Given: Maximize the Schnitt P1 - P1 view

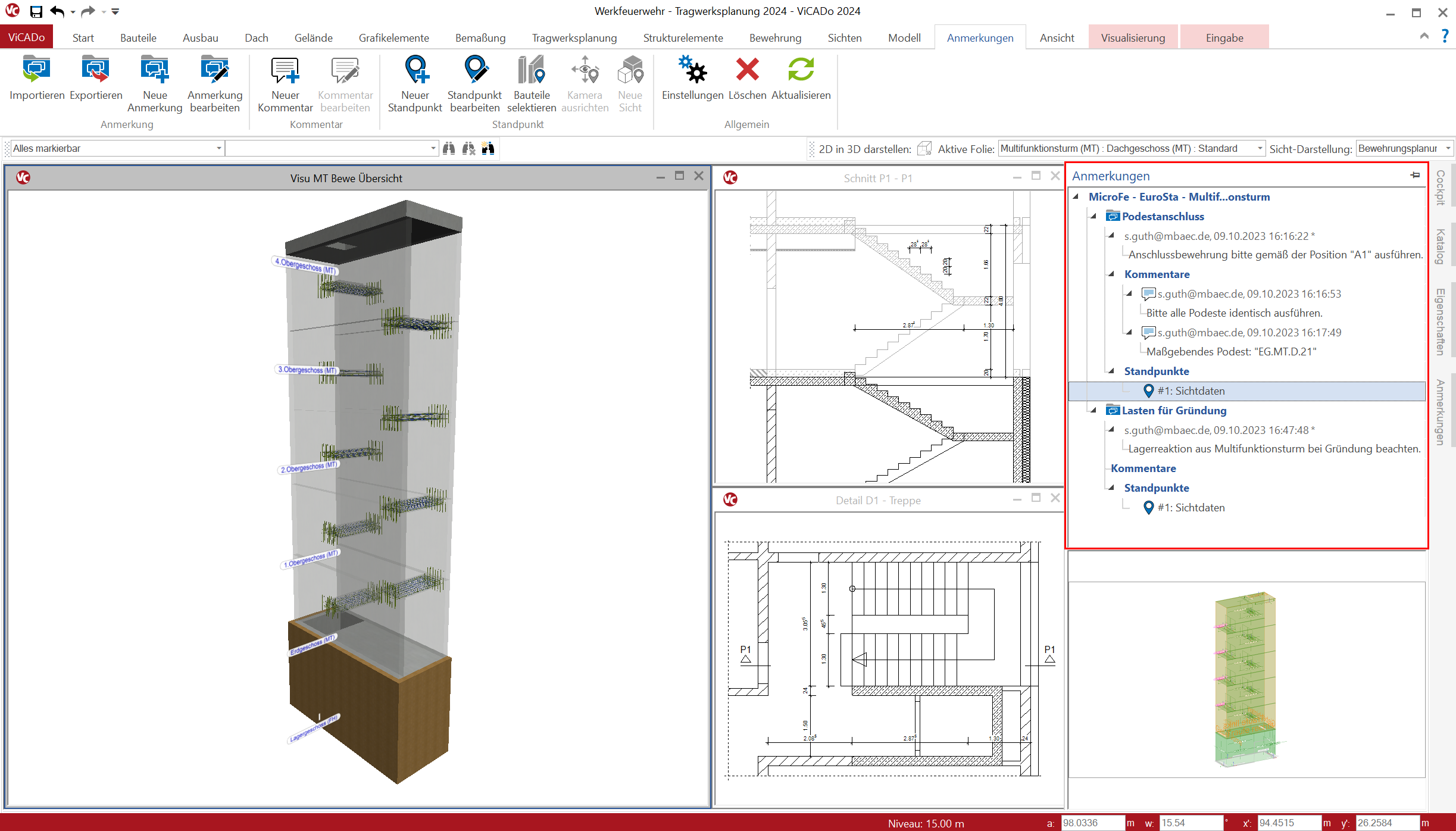Looking at the screenshot, I should point(1036,176).
